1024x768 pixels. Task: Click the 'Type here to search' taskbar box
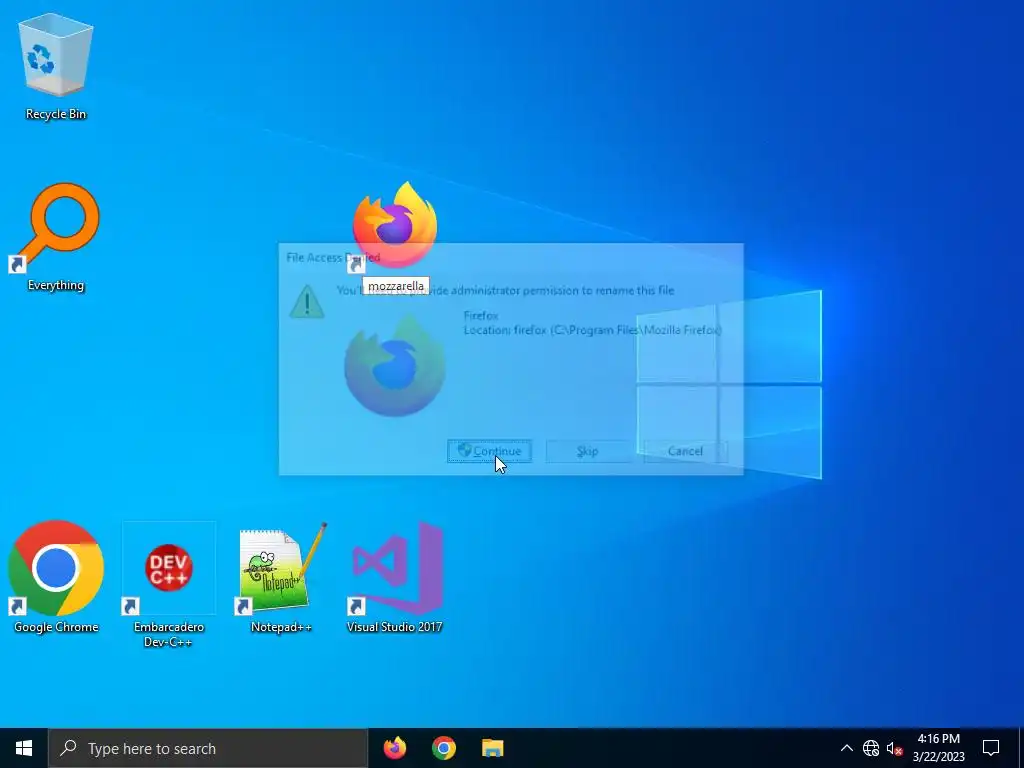tap(208, 748)
